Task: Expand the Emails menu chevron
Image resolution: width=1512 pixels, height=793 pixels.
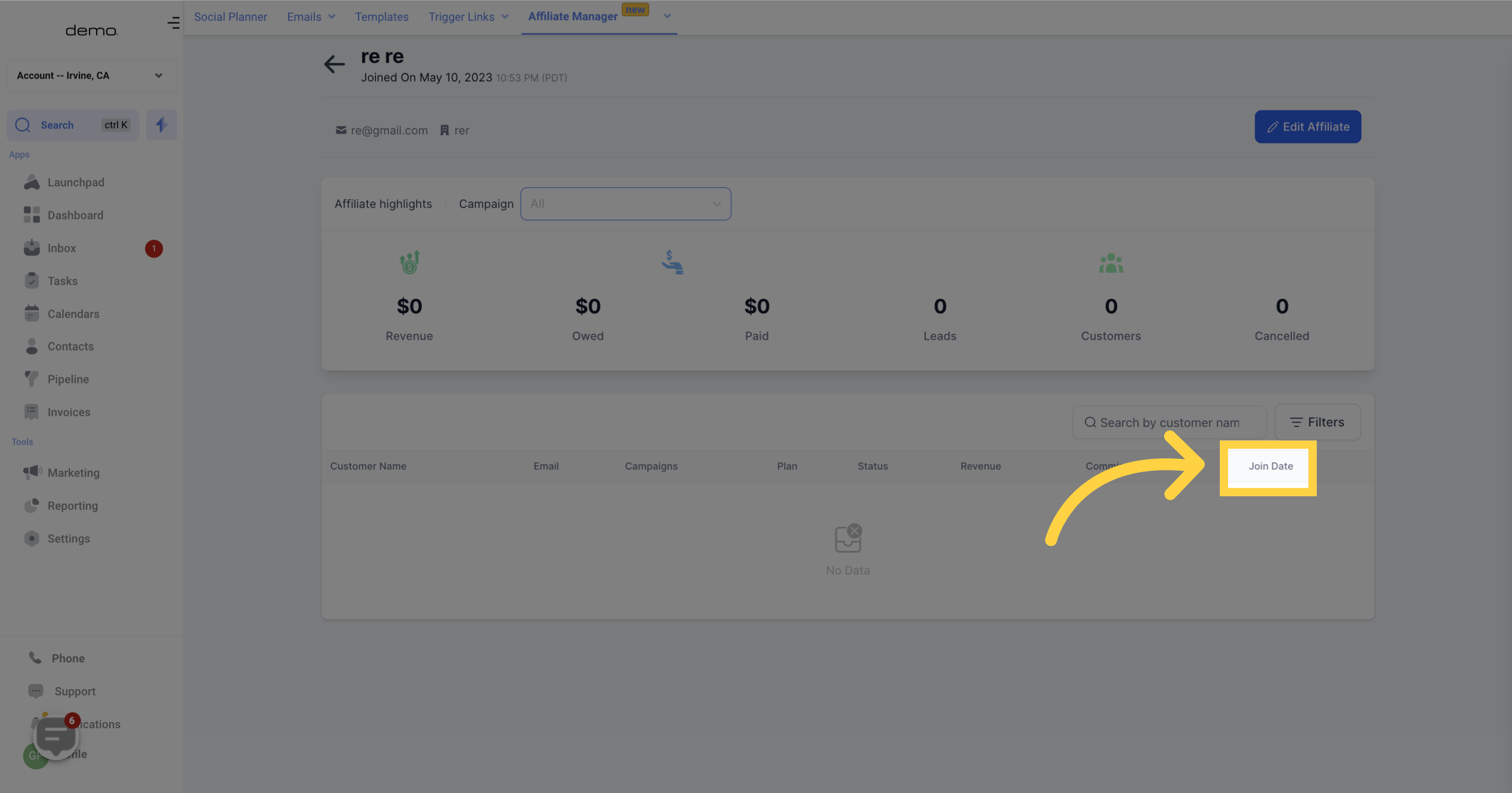Action: click(332, 17)
